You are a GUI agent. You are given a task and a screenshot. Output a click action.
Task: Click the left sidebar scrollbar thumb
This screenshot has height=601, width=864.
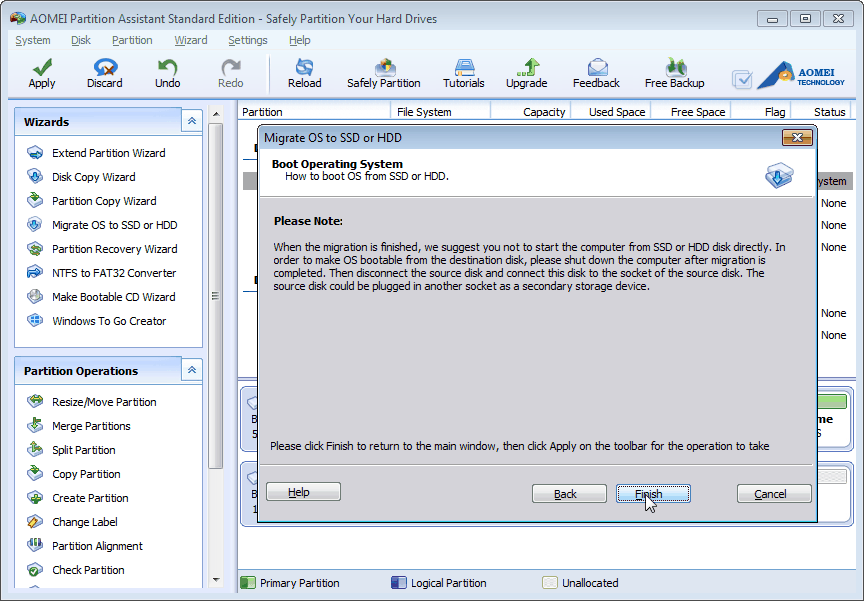pyautogui.click(x=216, y=296)
